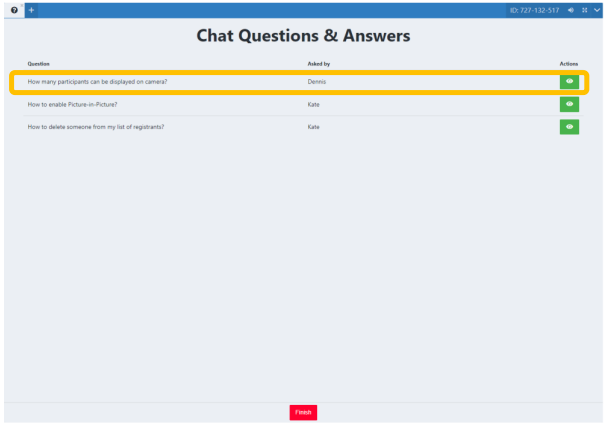Image resolution: width=606 pixels, height=426 pixels.
Task: Click the Actions column header
Action: click(569, 64)
